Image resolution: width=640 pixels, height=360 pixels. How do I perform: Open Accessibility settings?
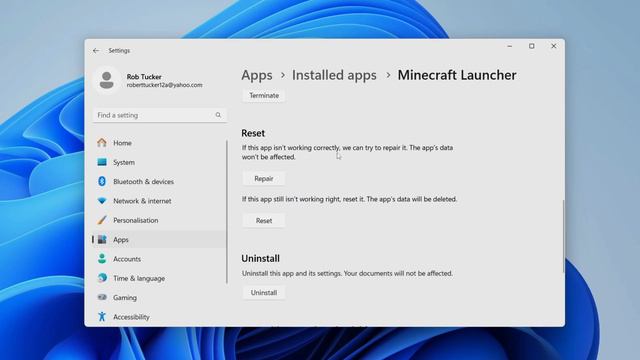pyautogui.click(x=159, y=317)
